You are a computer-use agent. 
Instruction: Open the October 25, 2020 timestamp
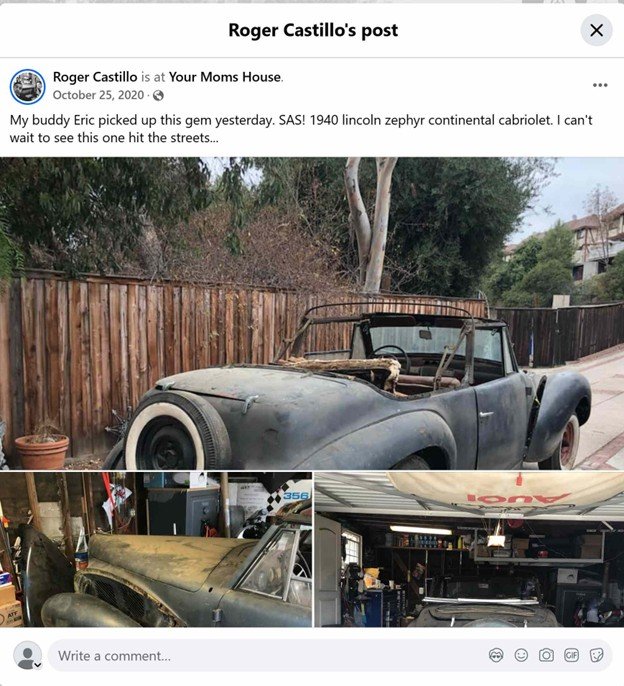point(98,95)
